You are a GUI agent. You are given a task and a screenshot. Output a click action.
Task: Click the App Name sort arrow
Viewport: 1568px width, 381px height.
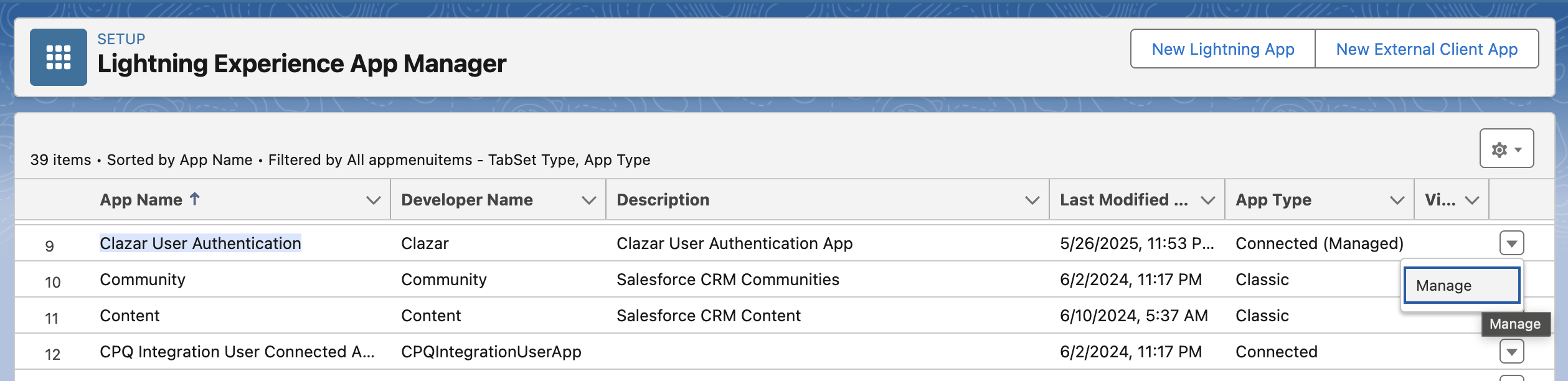pos(194,199)
